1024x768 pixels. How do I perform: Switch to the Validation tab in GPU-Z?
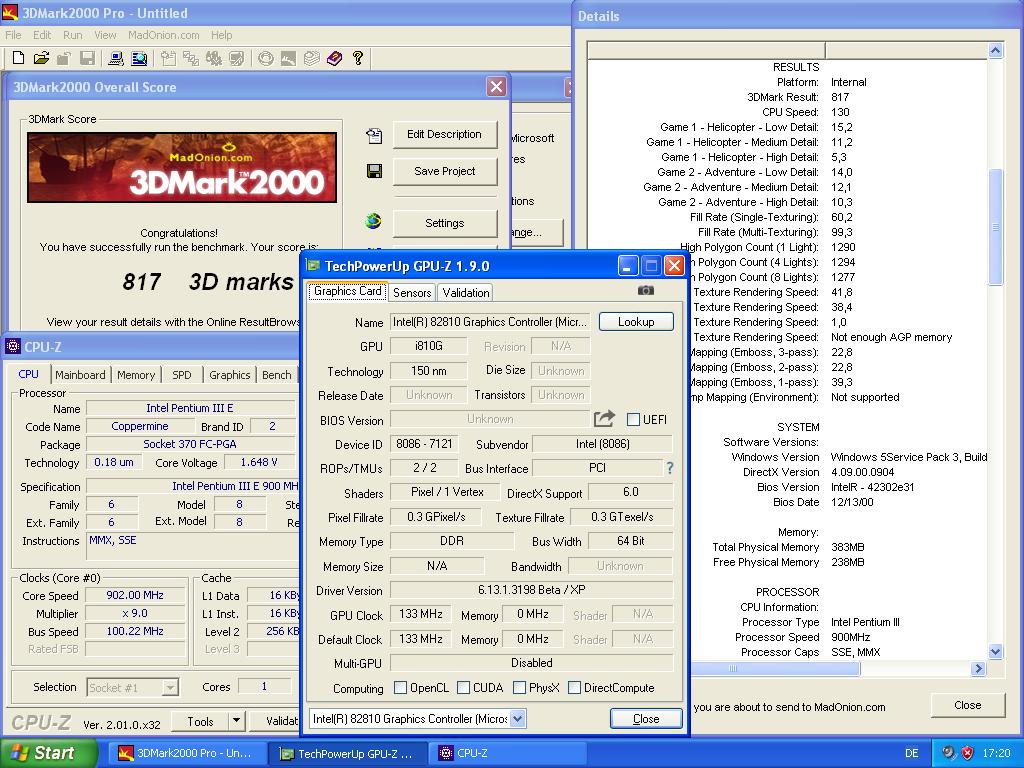466,293
